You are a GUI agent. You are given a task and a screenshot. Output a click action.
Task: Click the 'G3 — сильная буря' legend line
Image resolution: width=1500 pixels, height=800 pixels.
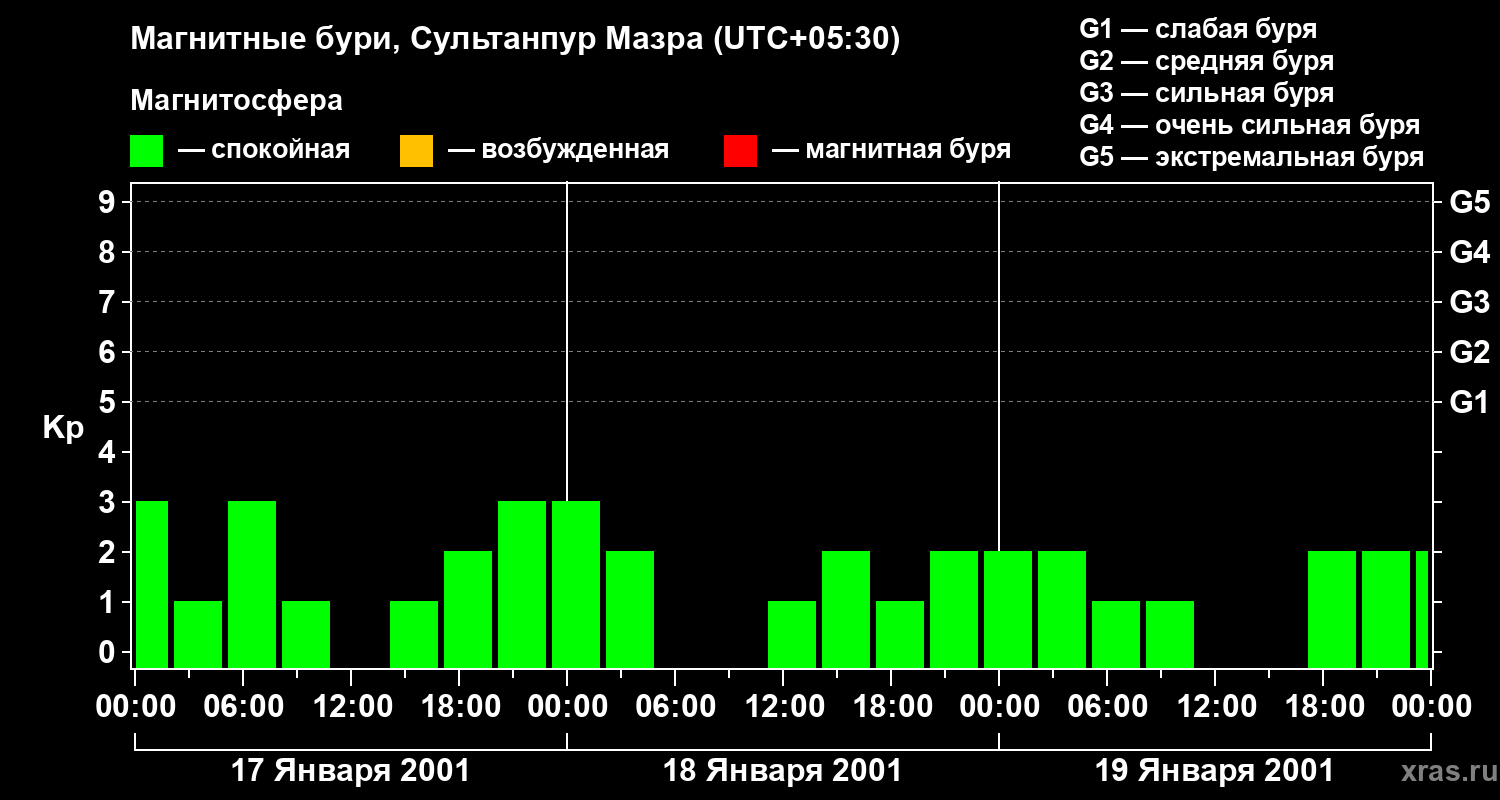(x=1207, y=93)
